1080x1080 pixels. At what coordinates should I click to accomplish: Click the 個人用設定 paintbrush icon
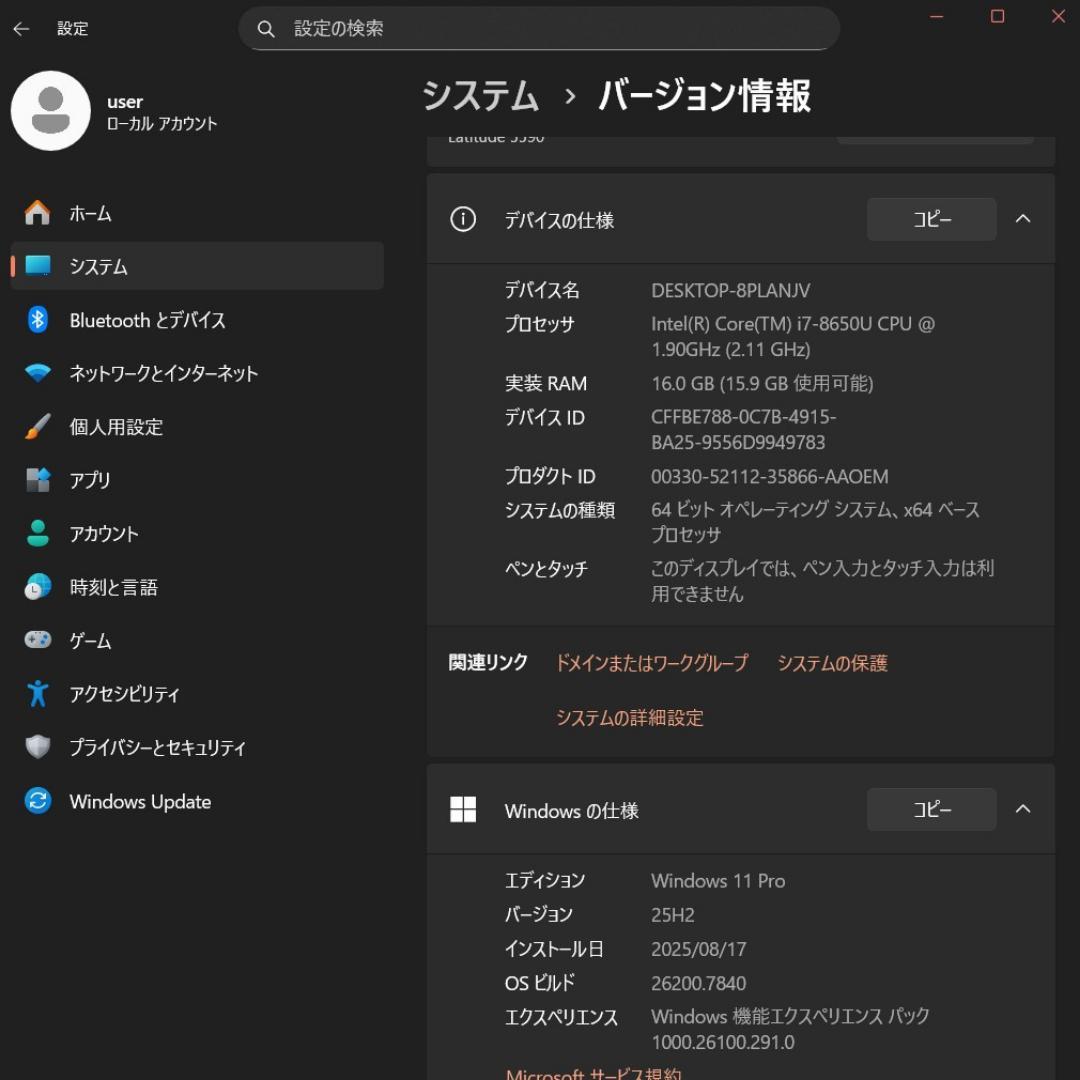(x=37, y=426)
